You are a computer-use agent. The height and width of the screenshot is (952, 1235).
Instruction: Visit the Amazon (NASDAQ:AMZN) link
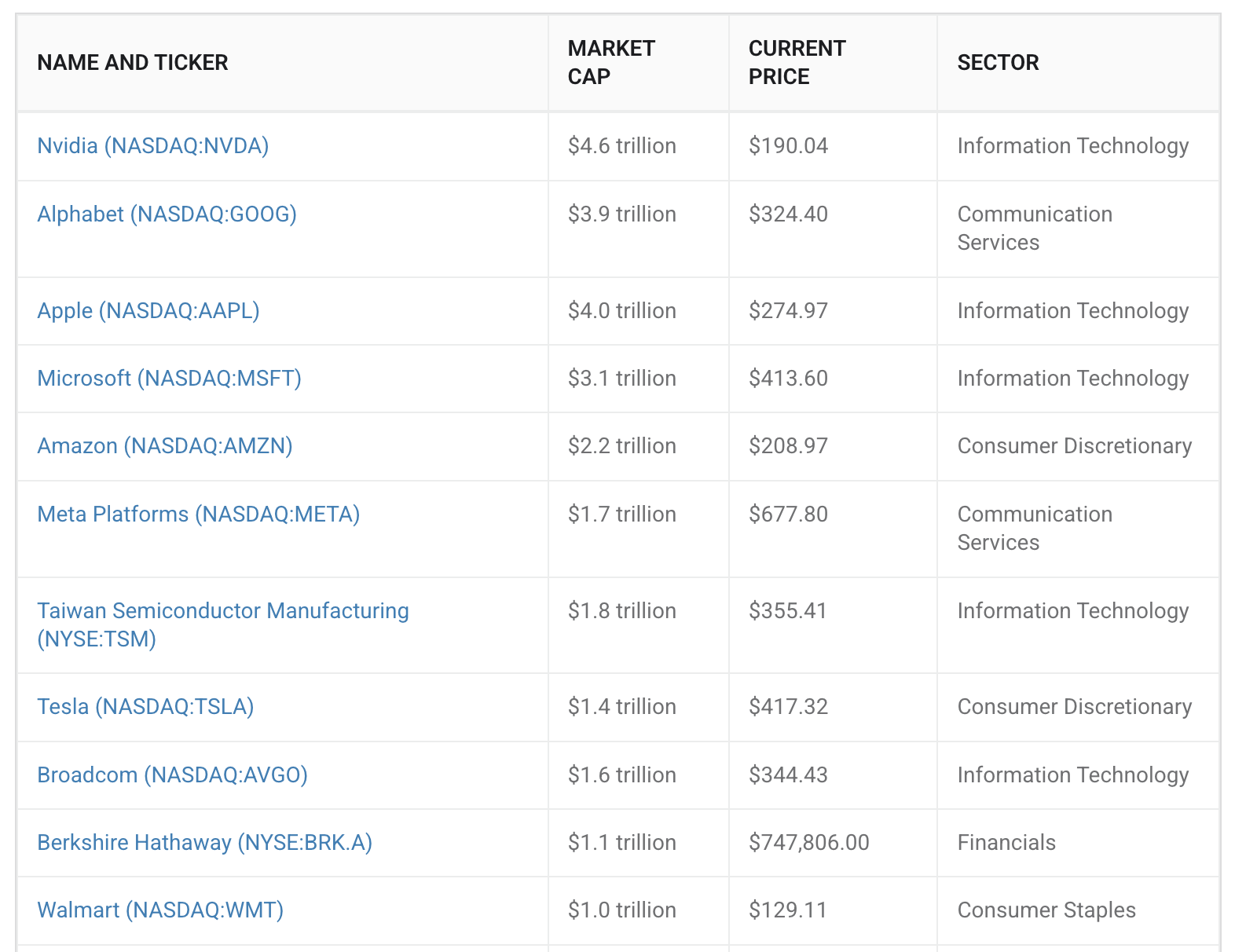click(x=165, y=446)
